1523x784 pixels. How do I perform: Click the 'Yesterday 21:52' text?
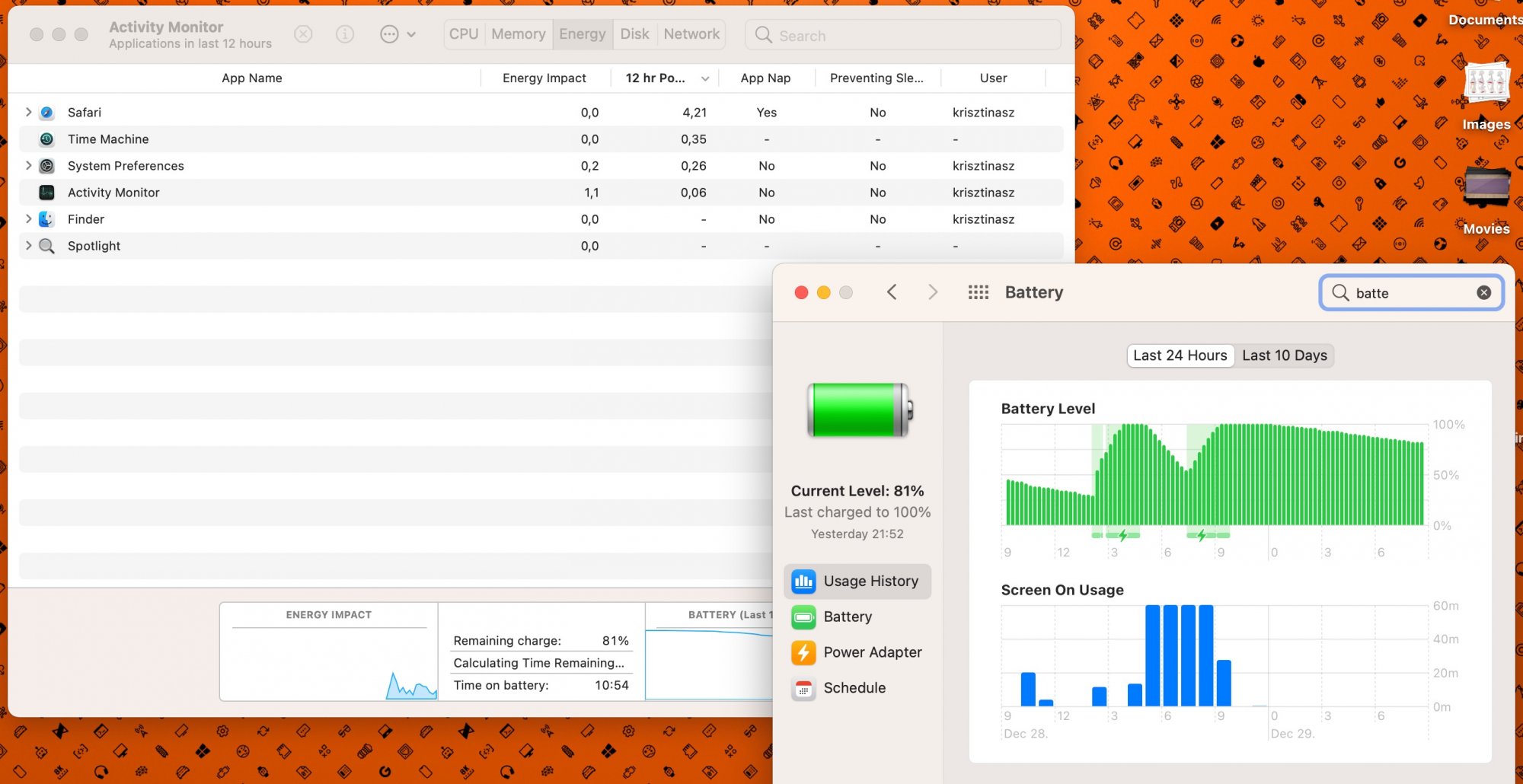(x=857, y=534)
